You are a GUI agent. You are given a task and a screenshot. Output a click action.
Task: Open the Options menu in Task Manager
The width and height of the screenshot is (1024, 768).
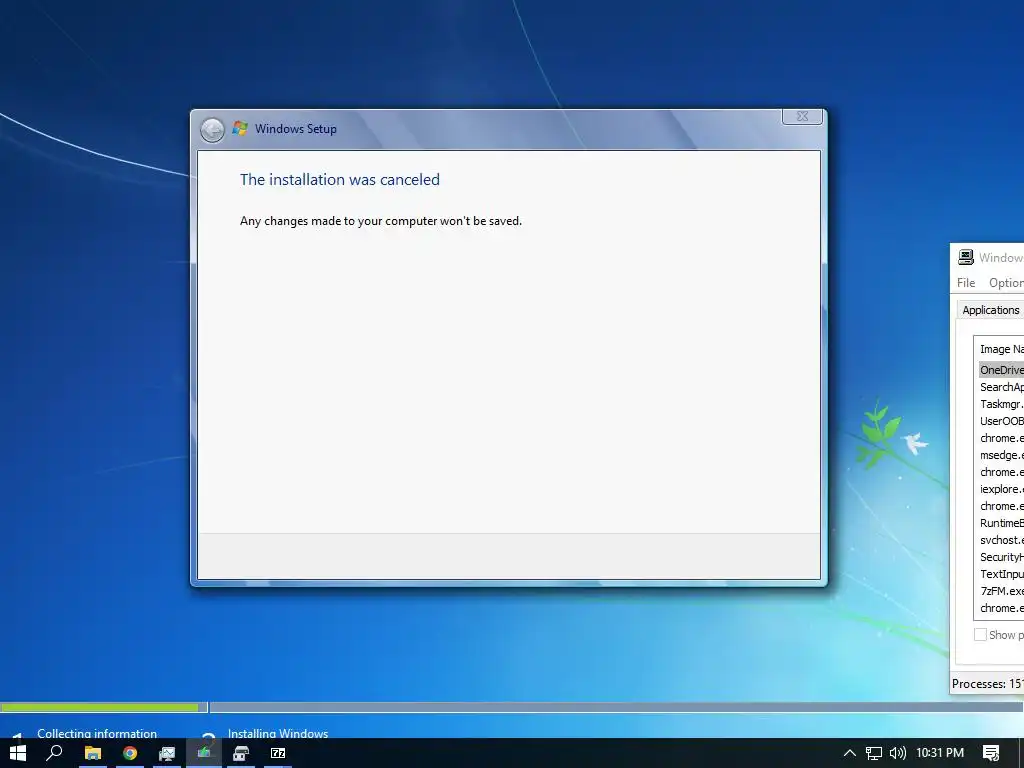(1006, 283)
